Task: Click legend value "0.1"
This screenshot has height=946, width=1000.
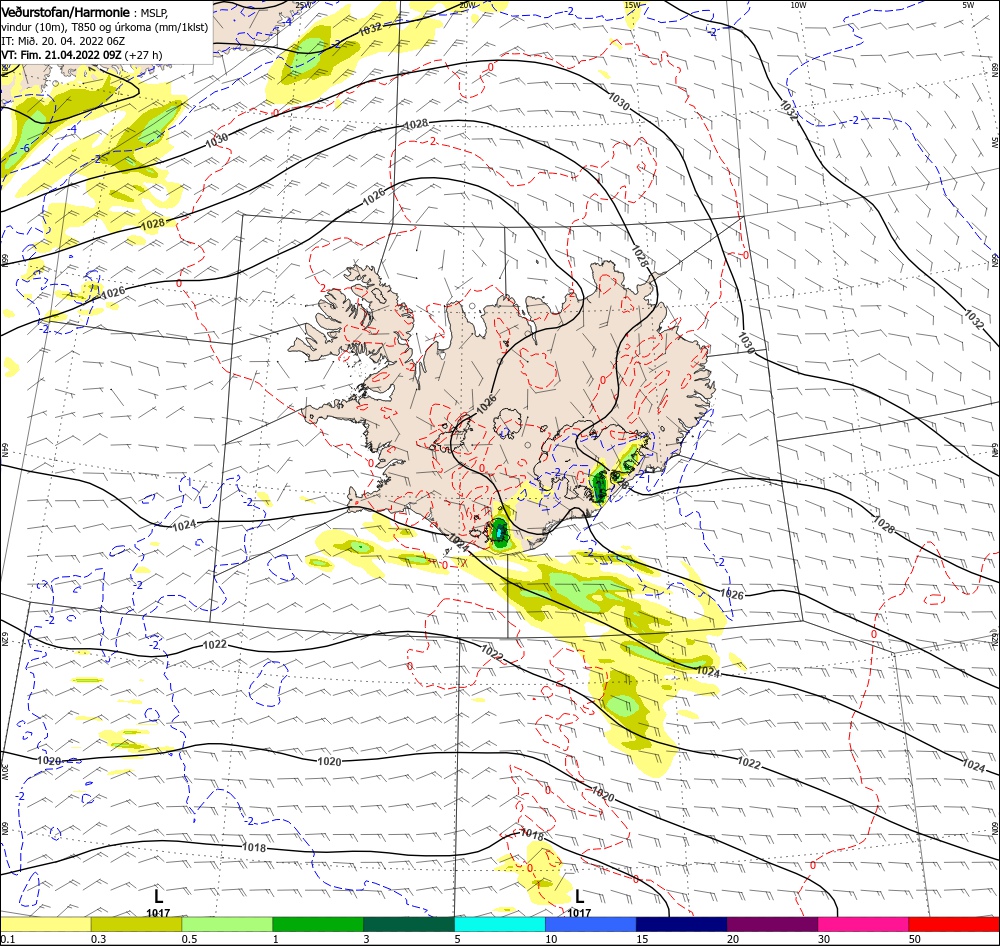Action: click(x=7, y=939)
